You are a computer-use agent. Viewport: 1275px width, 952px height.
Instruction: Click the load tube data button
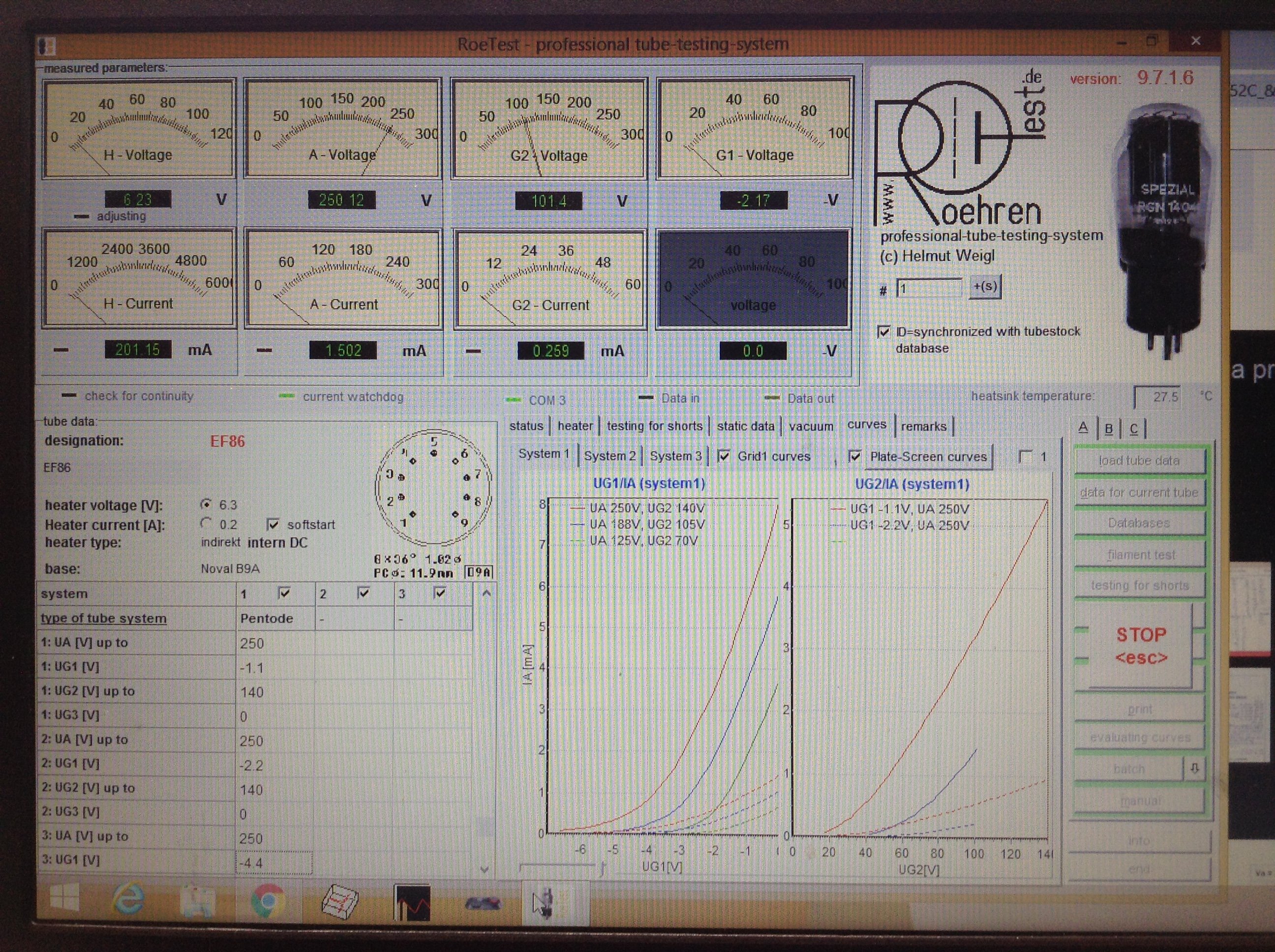pyautogui.click(x=1140, y=461)
